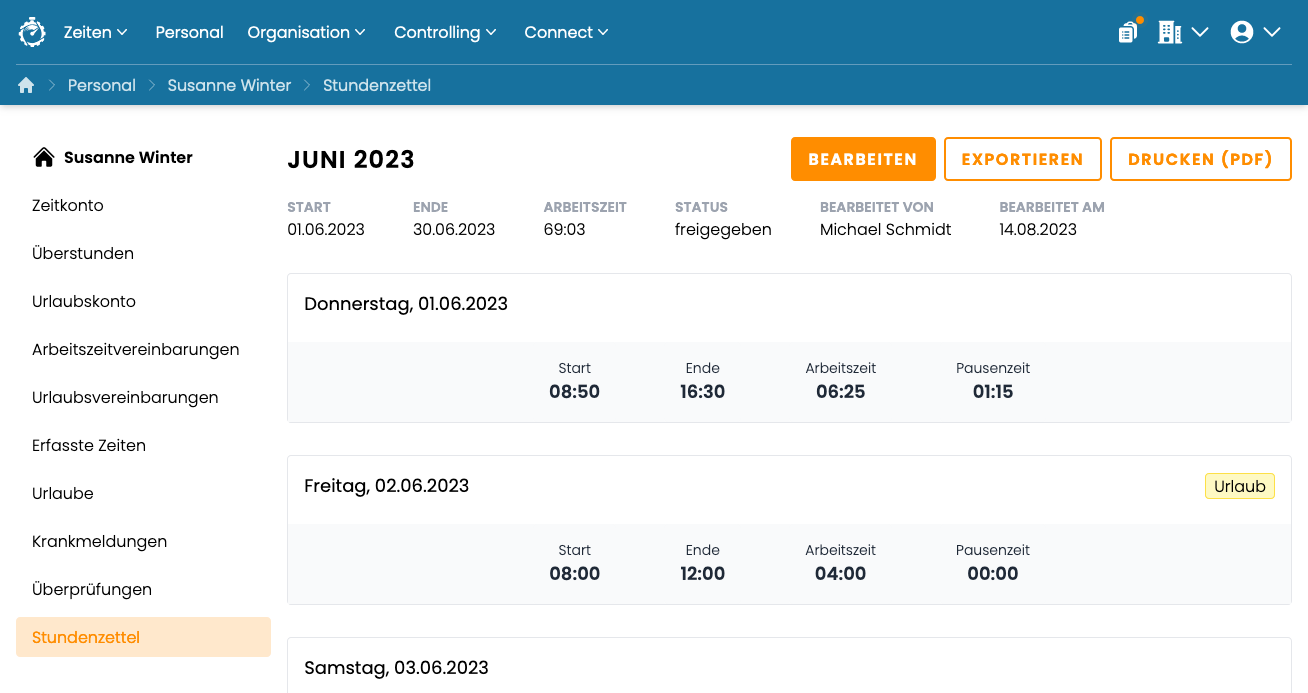This screenshot has height=693, width=1308.
Task: Click the edited date 14.08.2023
Action: tap(1038, 229)
